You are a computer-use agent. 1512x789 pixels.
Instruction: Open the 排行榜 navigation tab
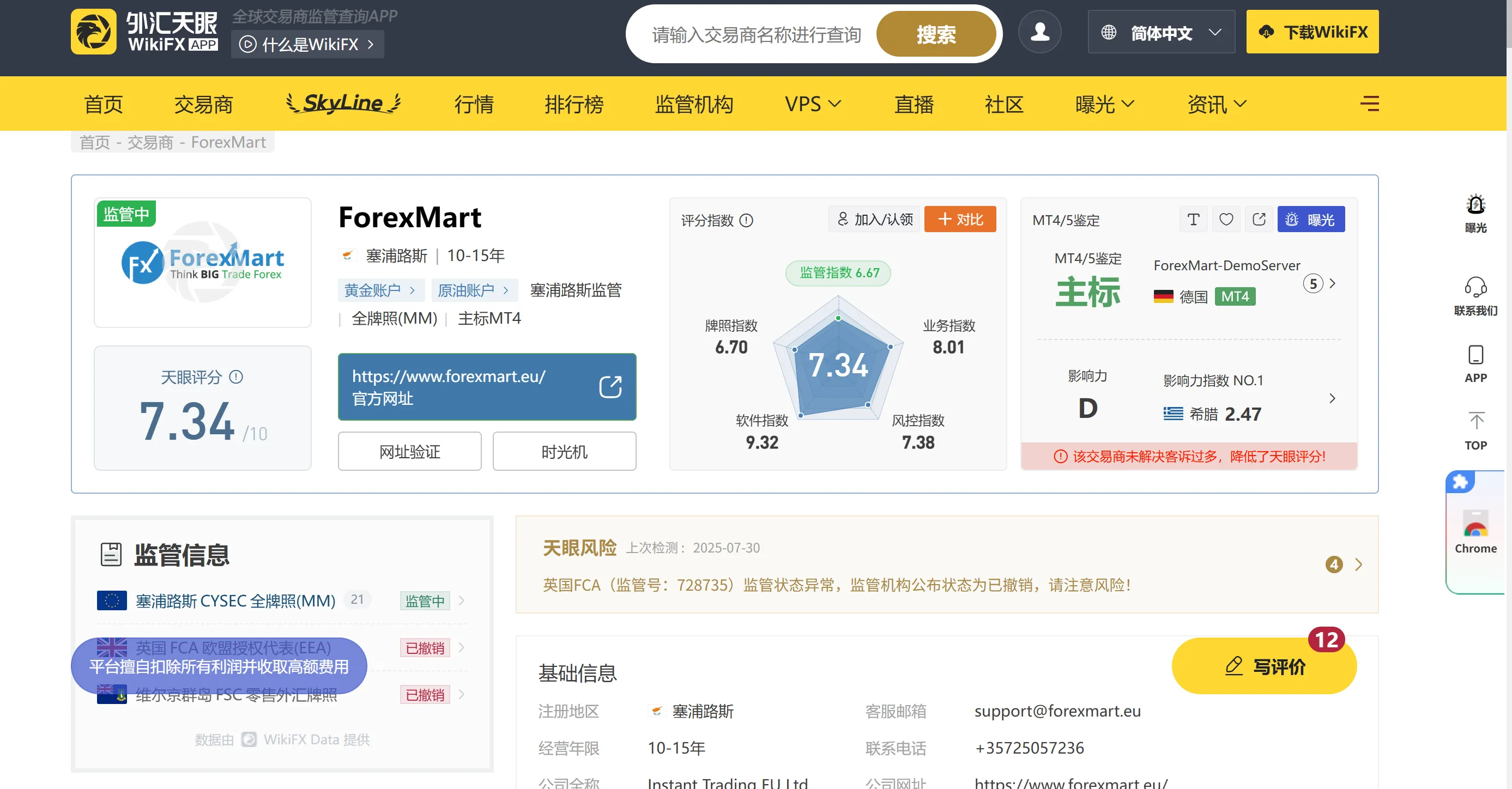click(573, 104)
